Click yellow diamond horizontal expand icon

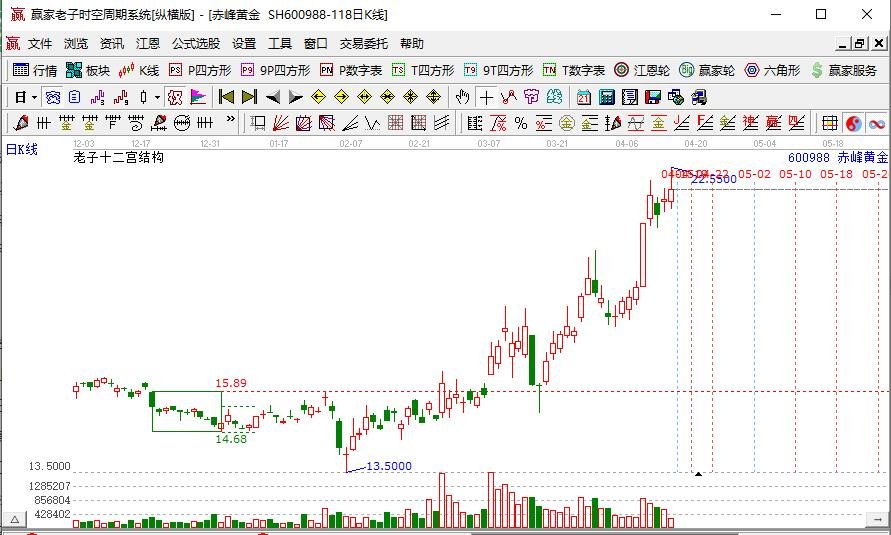364,97
